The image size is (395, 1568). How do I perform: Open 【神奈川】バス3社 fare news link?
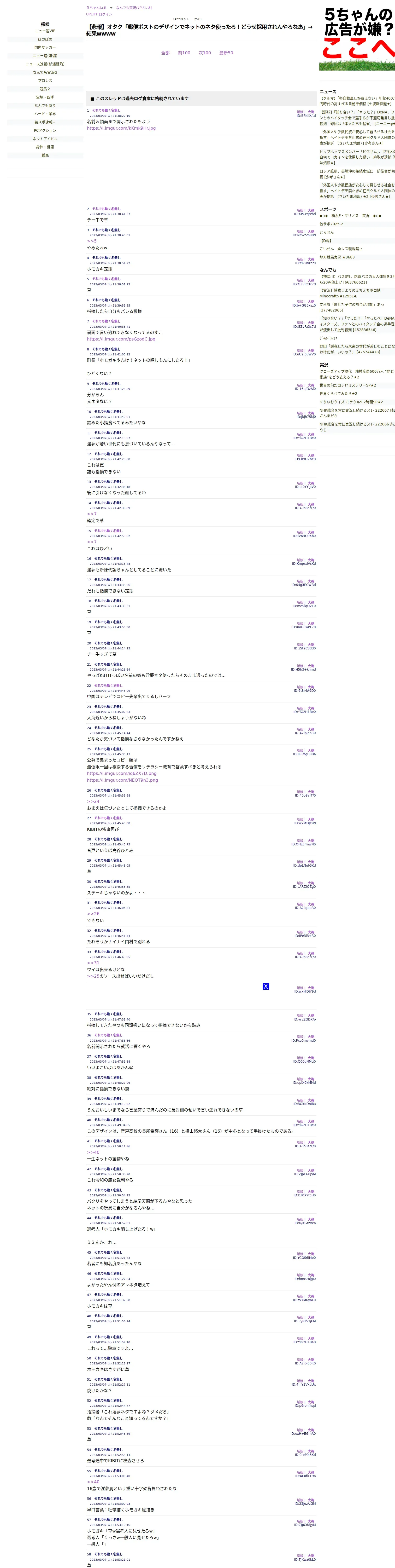357,279
